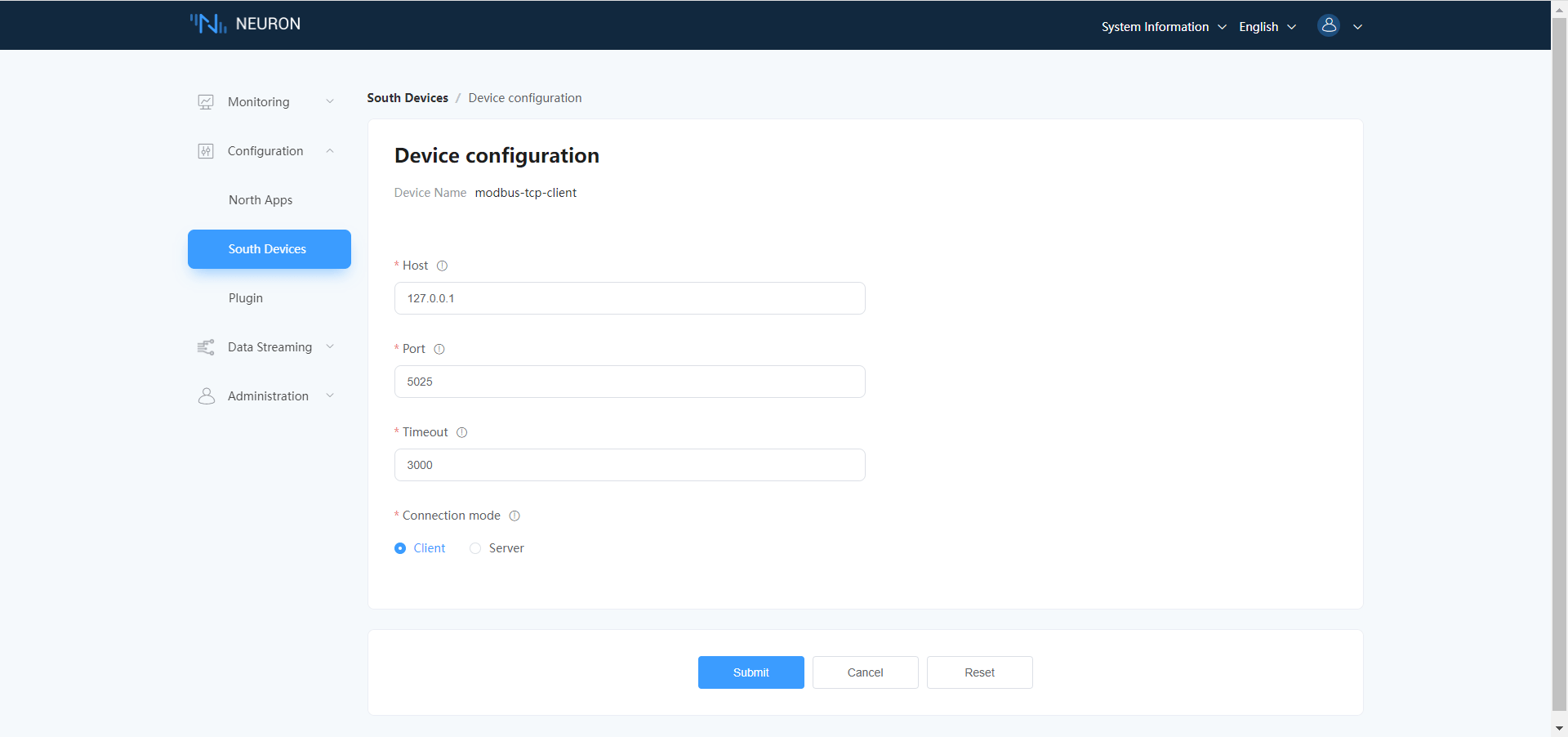Submit the device configuration
This screenshot has width=1568, height=737.
pyautogui.click(x=751, y=672)
